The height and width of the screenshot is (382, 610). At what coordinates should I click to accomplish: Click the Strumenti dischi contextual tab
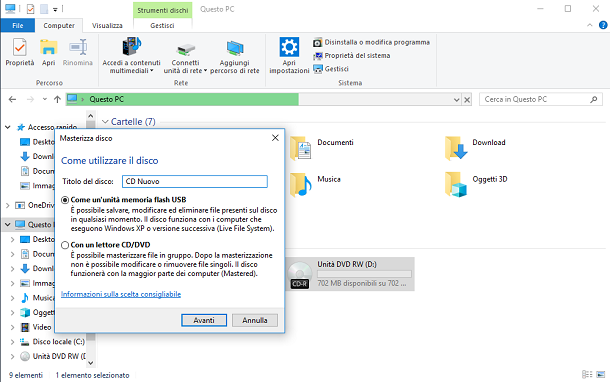[x=163, y=11]
